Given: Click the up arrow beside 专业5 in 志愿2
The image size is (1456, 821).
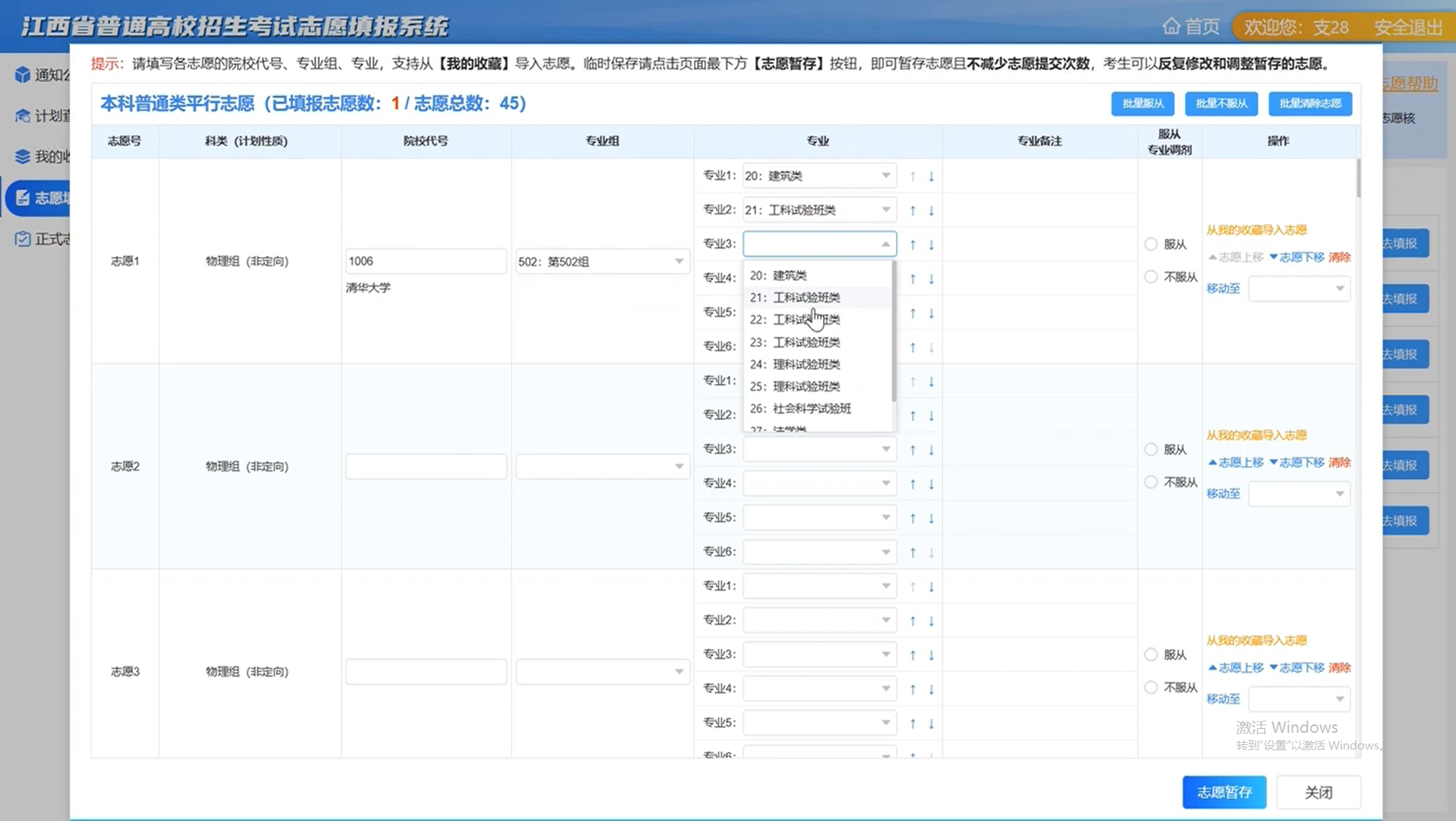Looking at the screenshot, I should click(913, 518).
